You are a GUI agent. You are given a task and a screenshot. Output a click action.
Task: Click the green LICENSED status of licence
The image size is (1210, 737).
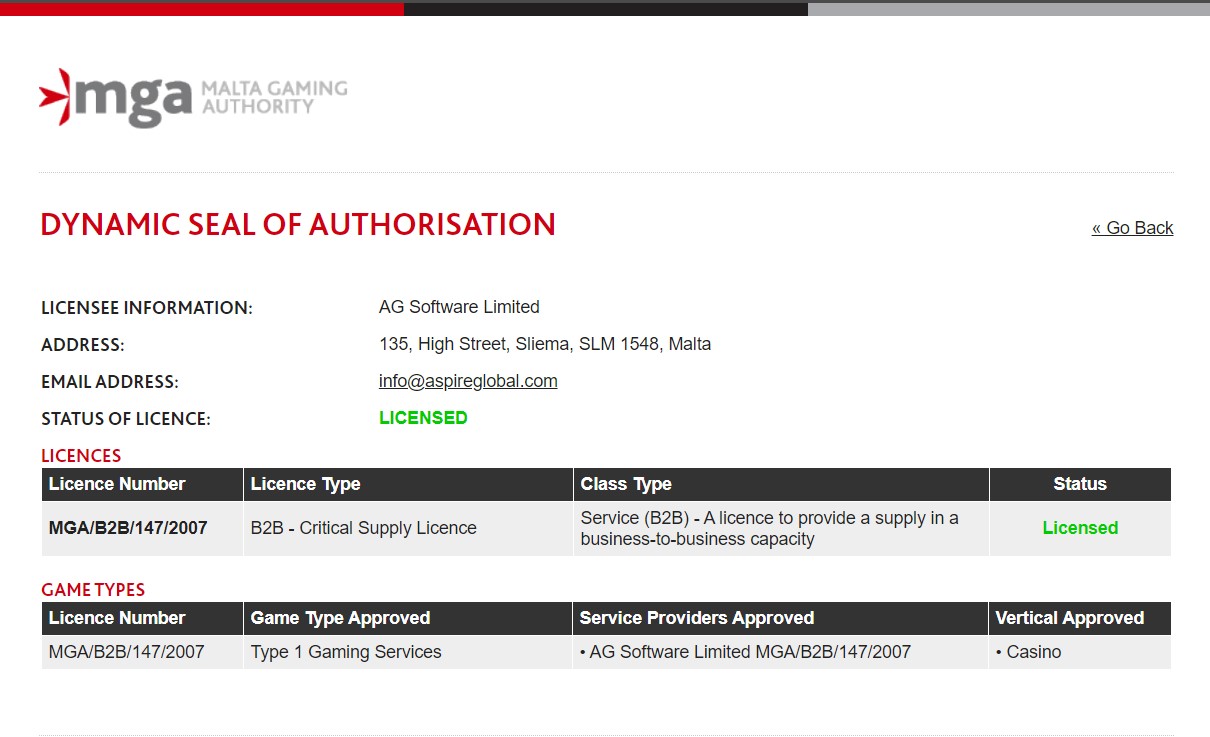tap(423, 418)
